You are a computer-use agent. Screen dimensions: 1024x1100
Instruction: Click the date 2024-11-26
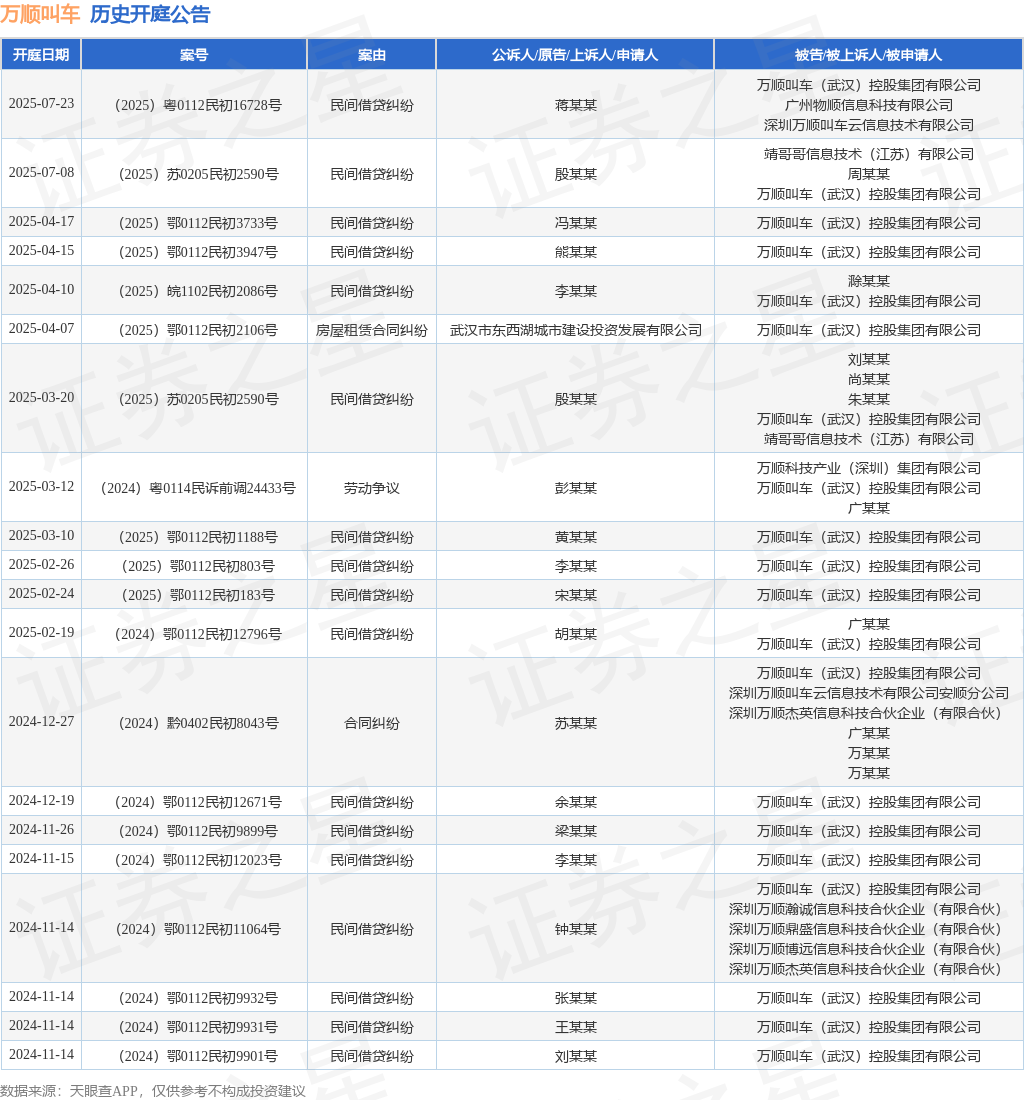(41, 830)
